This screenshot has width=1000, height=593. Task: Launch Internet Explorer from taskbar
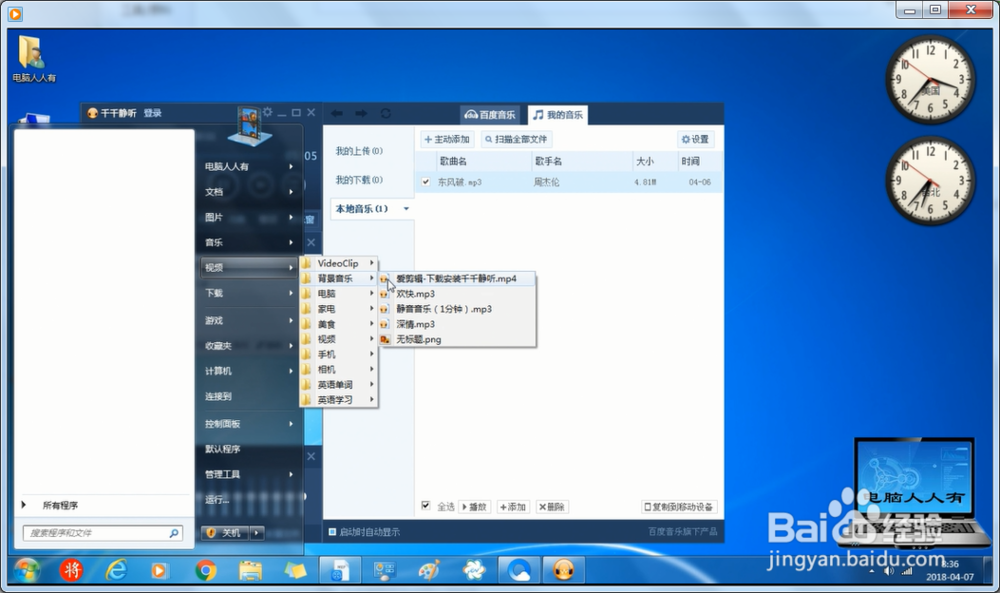click(116, 570)
